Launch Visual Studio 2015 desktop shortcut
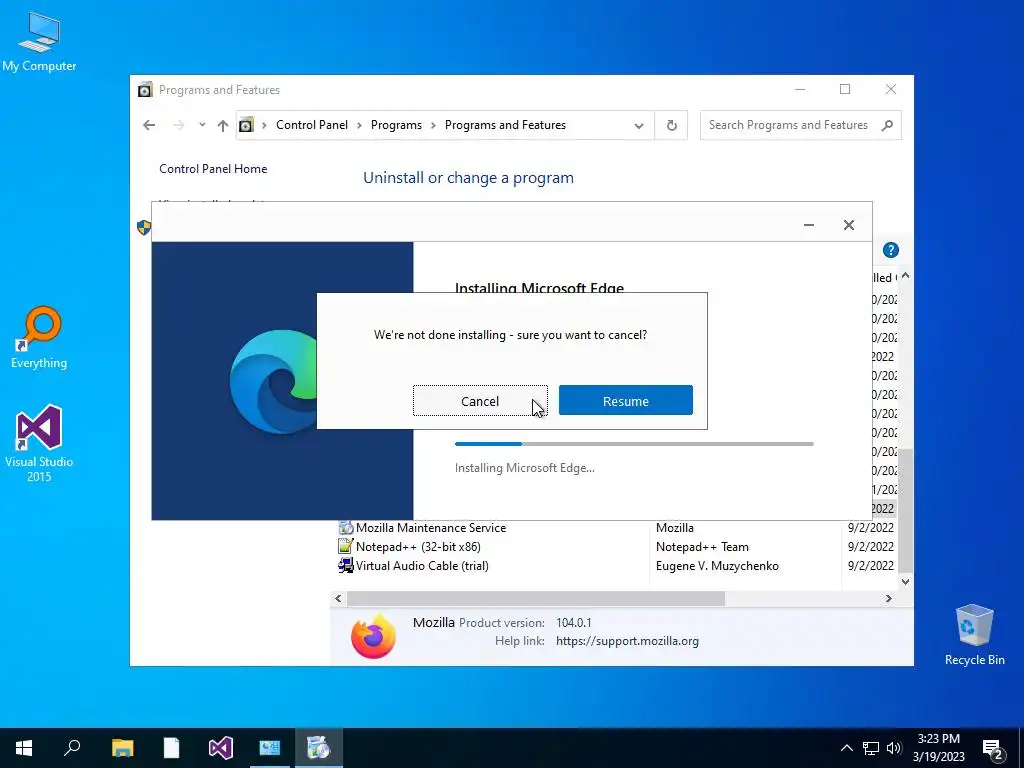The image size is (1024, 768). tap(39, 443)
